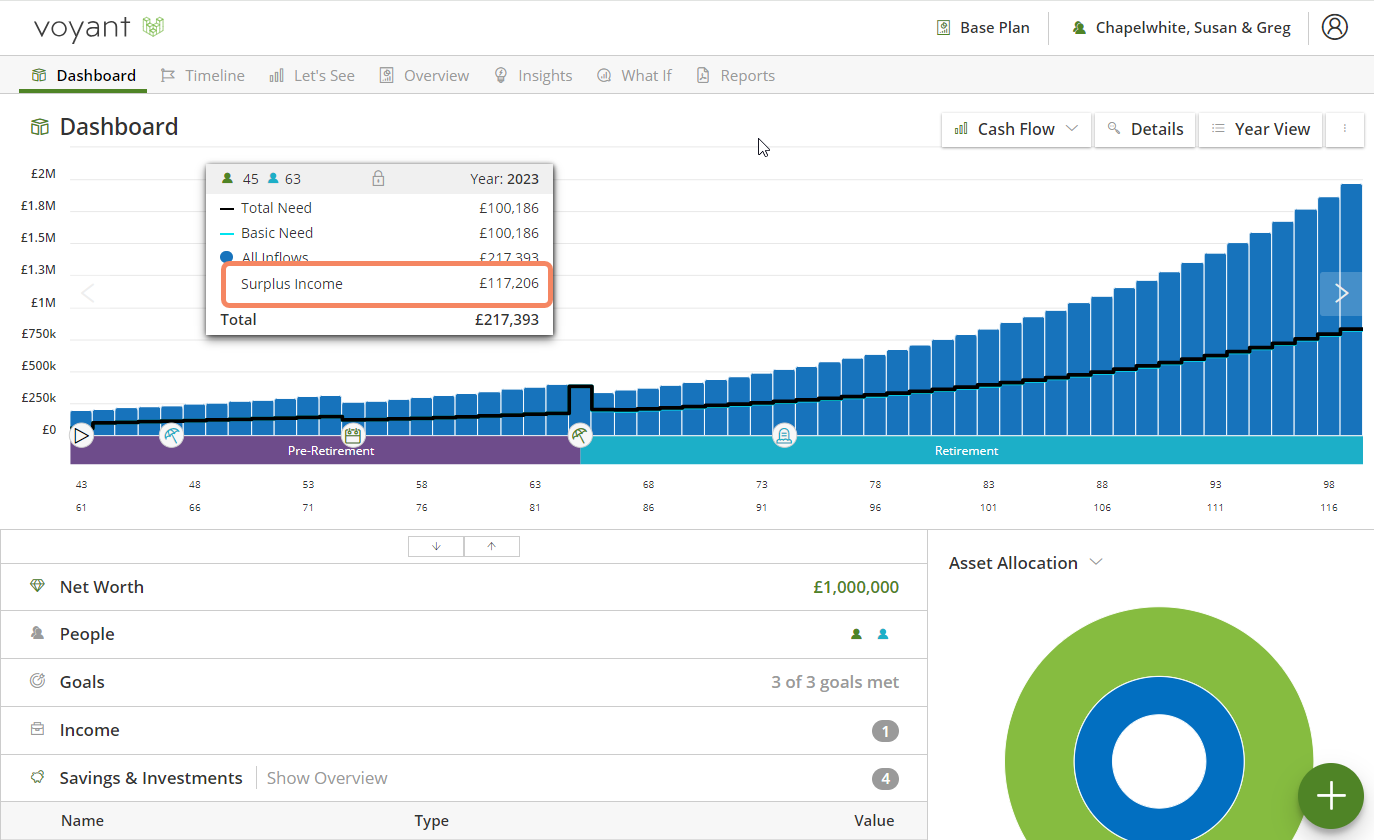Click the Details button
This screenshot has width=1374, height=840.
[x=1145, y=129]
